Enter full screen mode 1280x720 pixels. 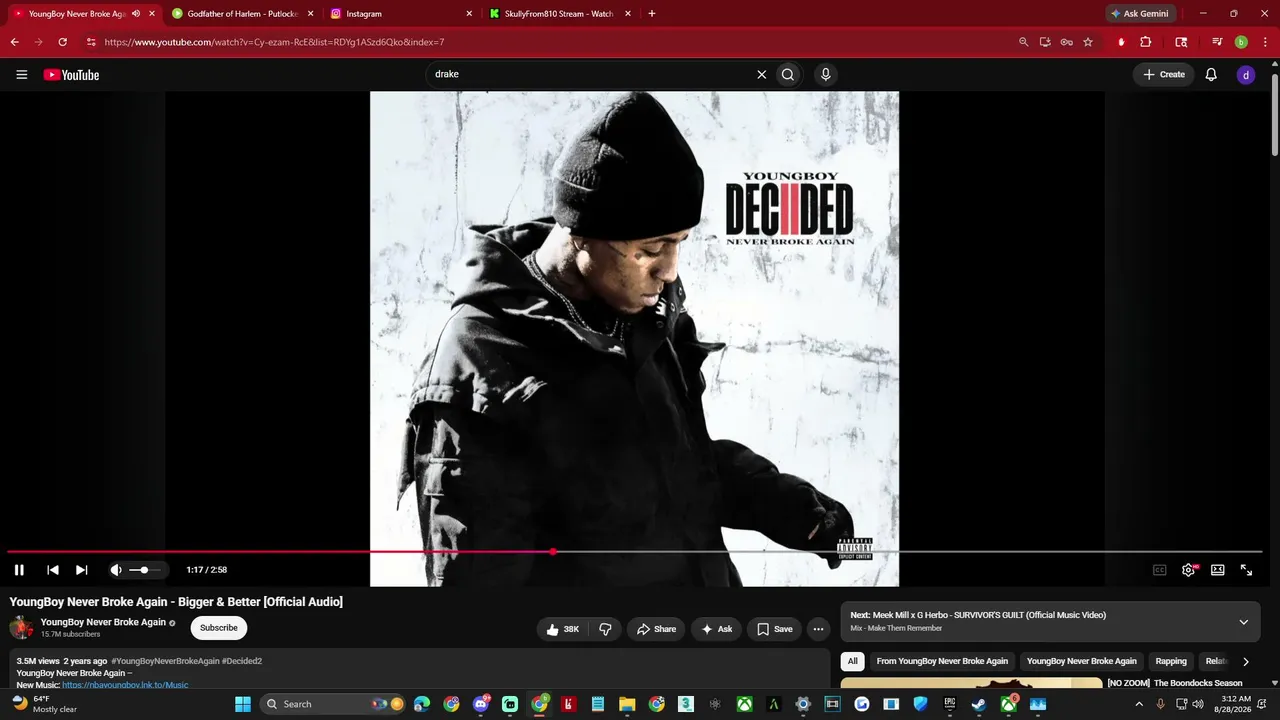[x=1247, y=570]
